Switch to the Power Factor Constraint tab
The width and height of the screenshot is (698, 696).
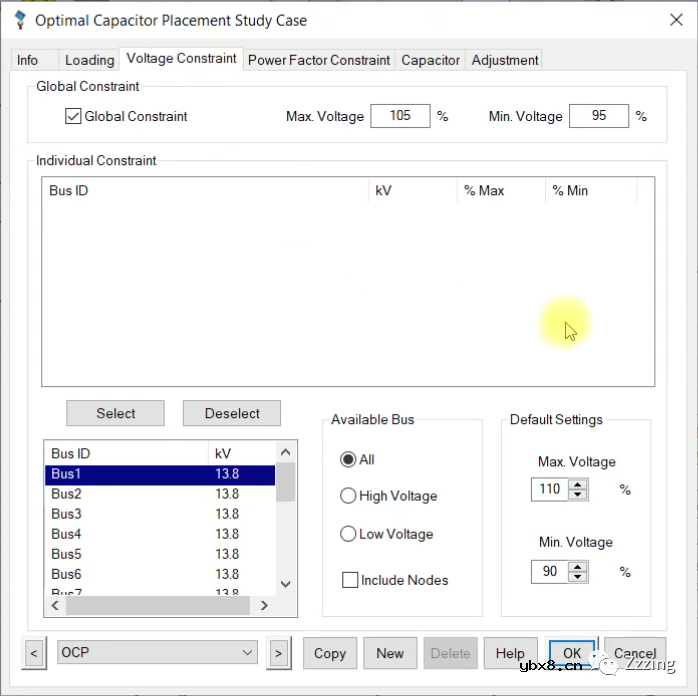click(319, 60)
